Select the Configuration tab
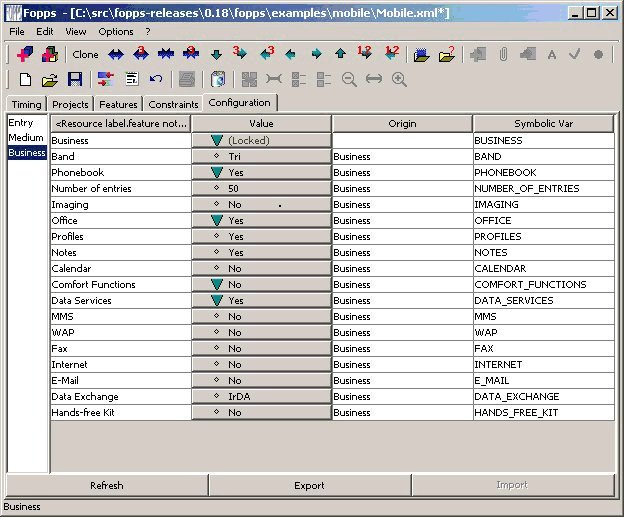624x517 pixels. (x=240, y=103)
